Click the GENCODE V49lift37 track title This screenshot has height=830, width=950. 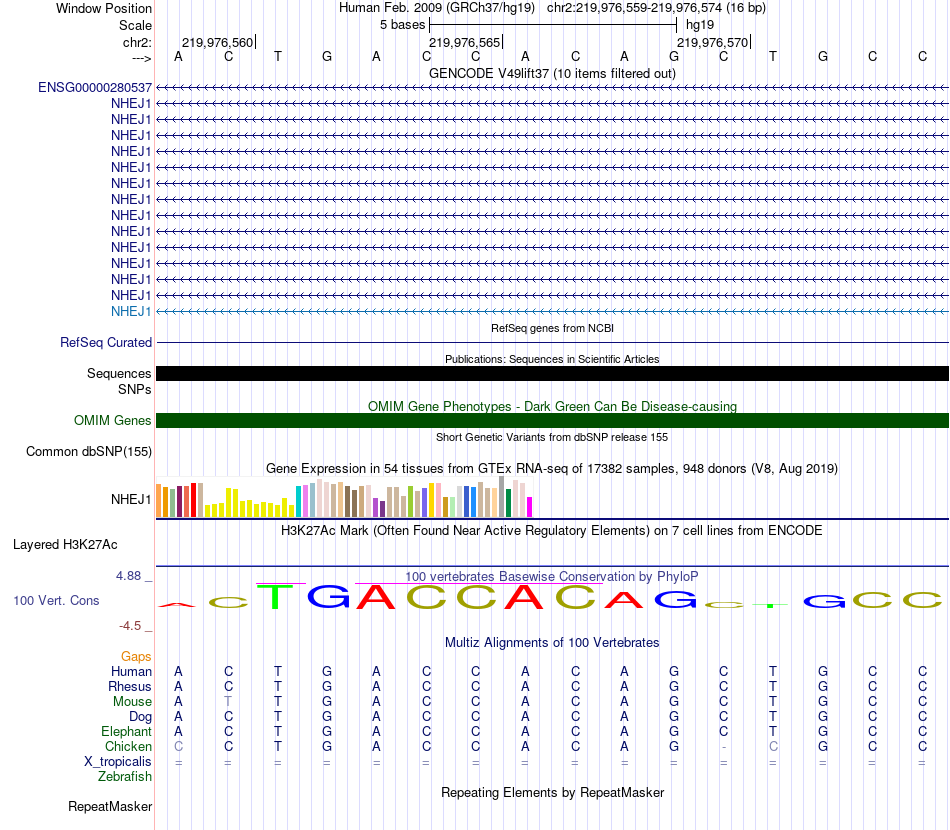[553, 73]
